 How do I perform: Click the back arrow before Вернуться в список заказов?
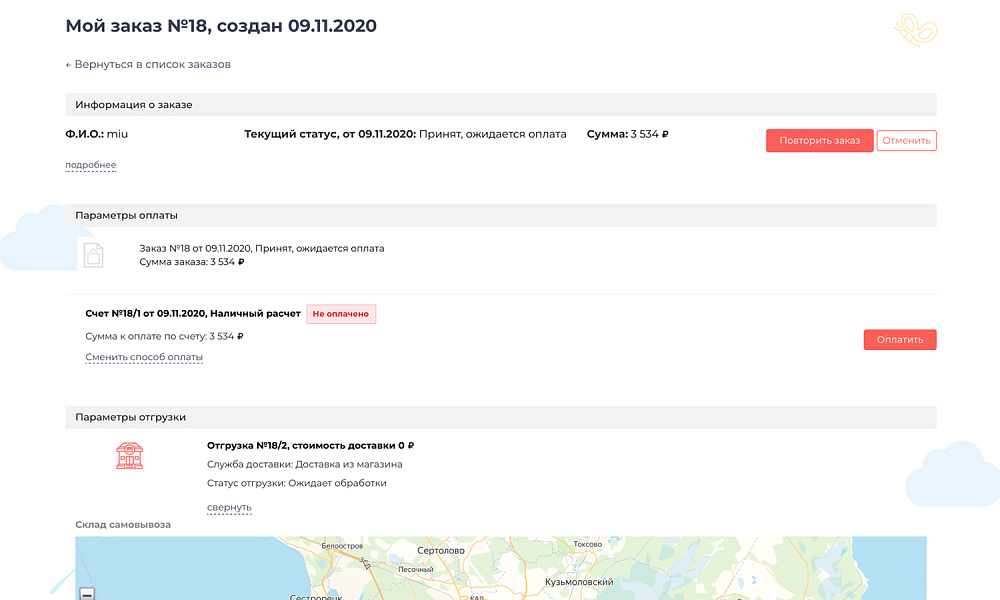coord(67,63)
